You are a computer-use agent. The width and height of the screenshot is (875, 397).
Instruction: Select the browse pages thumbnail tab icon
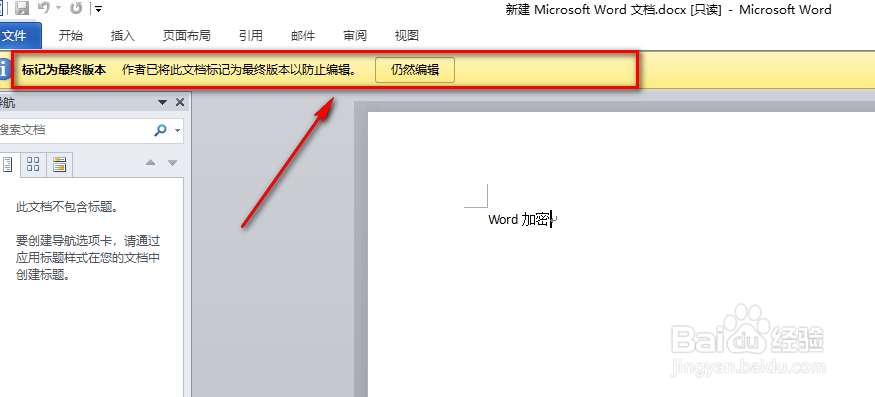(x=33, y=164)
